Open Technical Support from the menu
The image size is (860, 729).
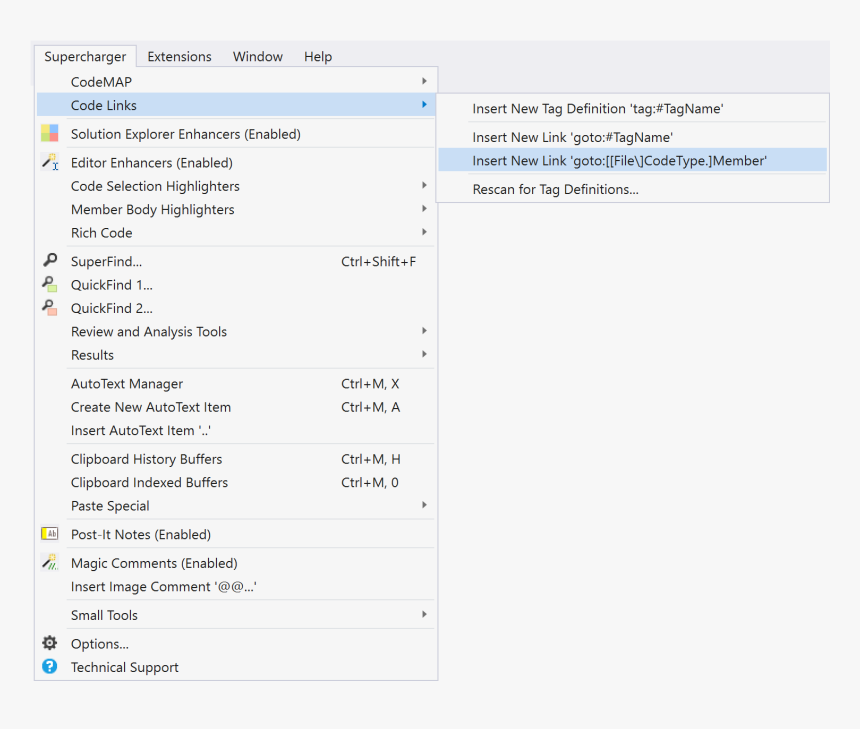coord(236,667)
